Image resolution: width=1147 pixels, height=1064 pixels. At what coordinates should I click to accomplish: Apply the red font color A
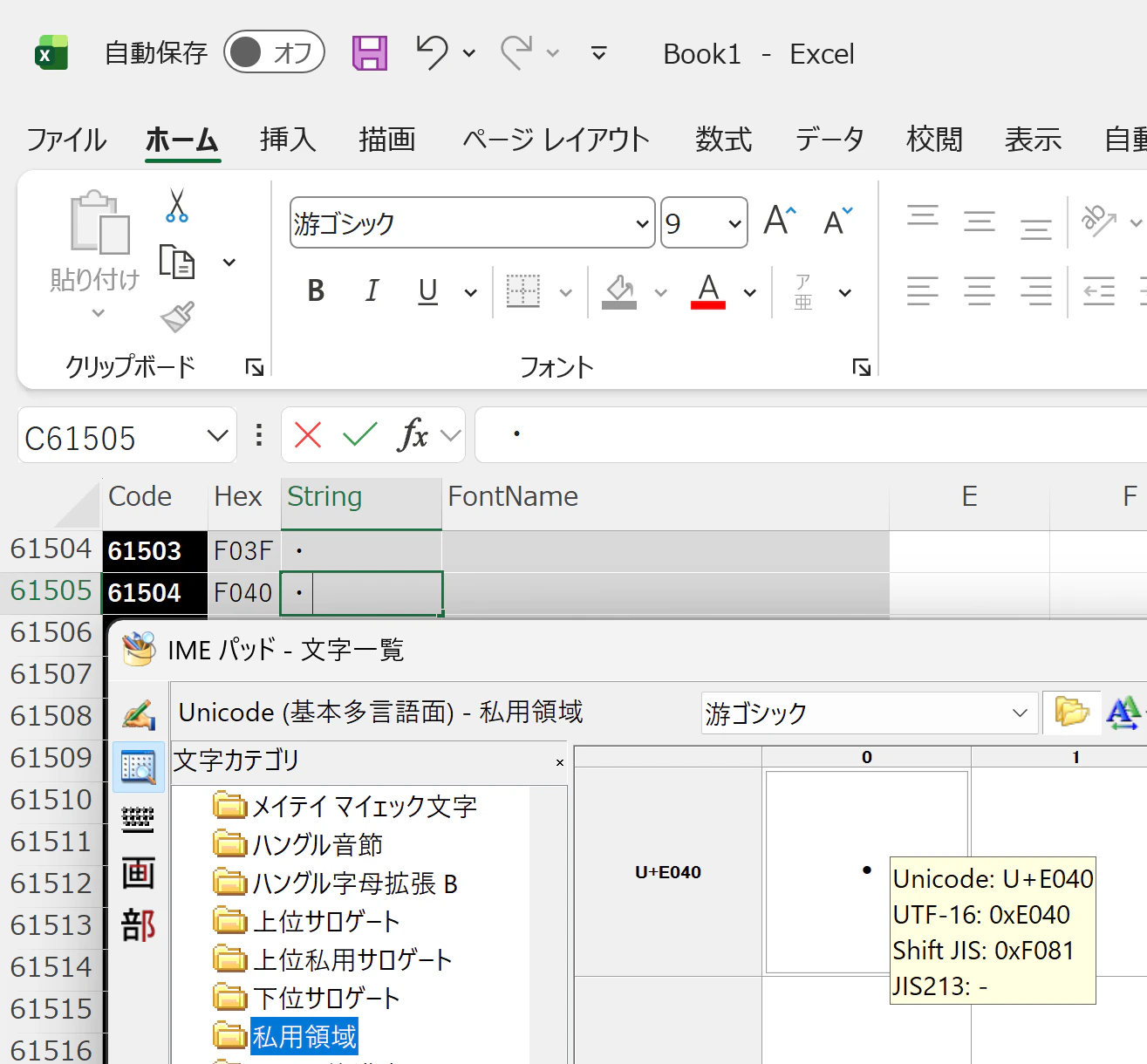[708, 291]
